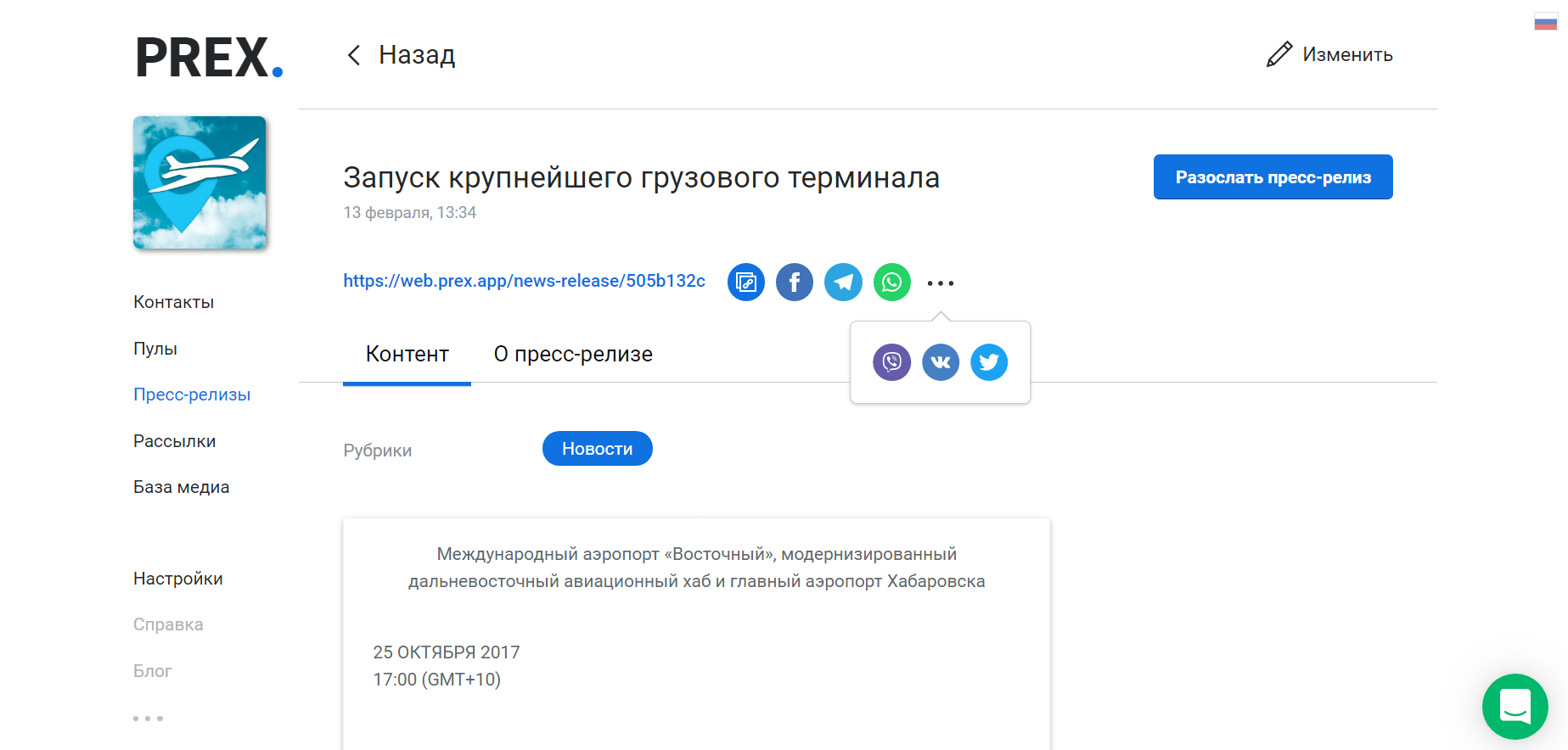
Task: Click the Новости rubric tag
Action: 597,449
